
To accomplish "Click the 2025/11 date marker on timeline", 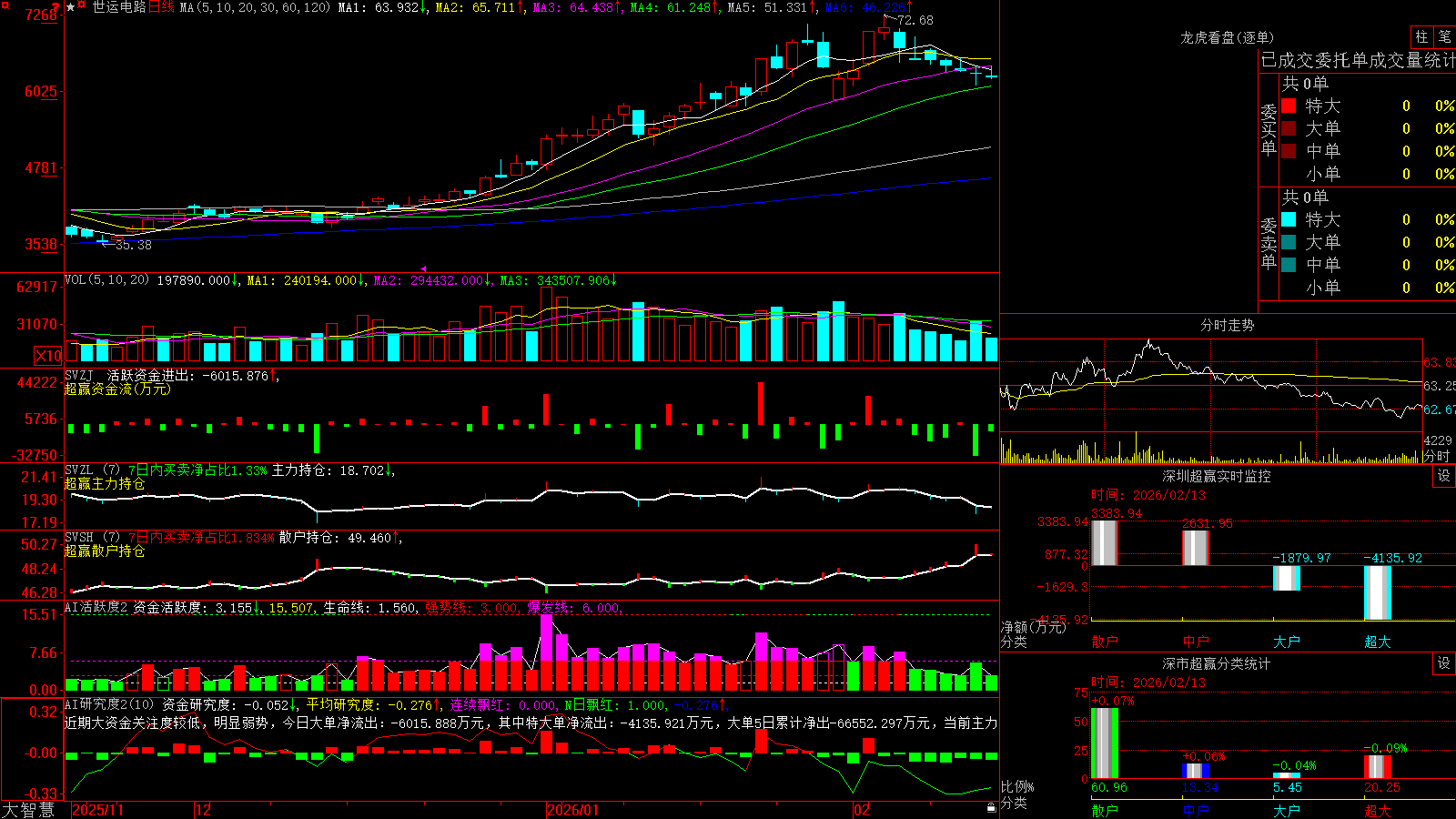I will [97, 810].
